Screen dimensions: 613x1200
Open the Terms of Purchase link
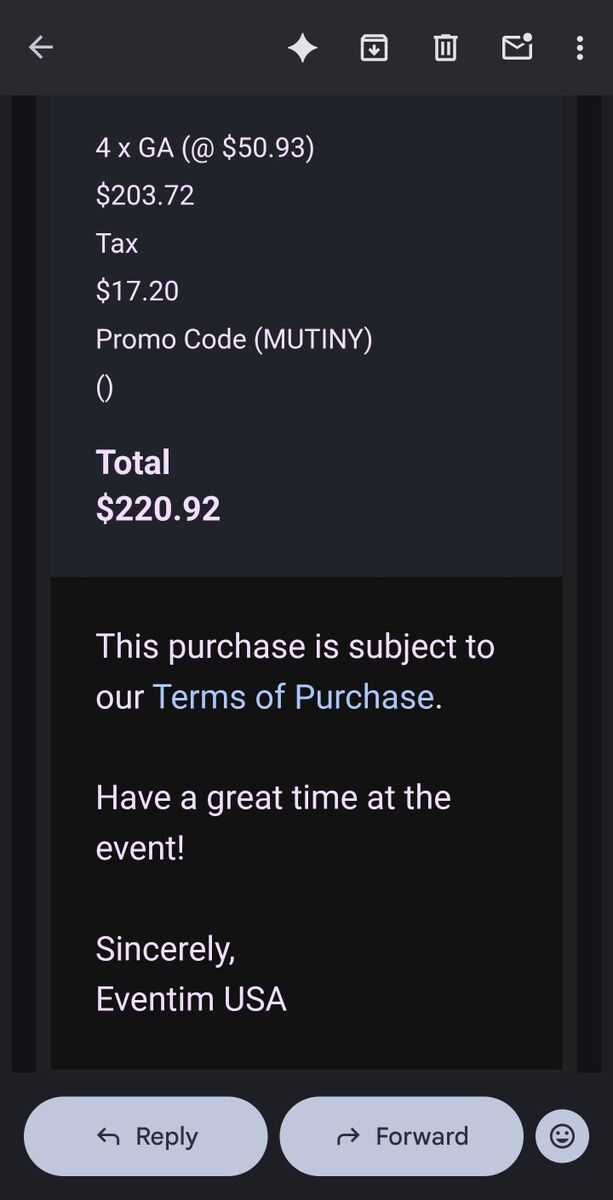click(293, 697)
